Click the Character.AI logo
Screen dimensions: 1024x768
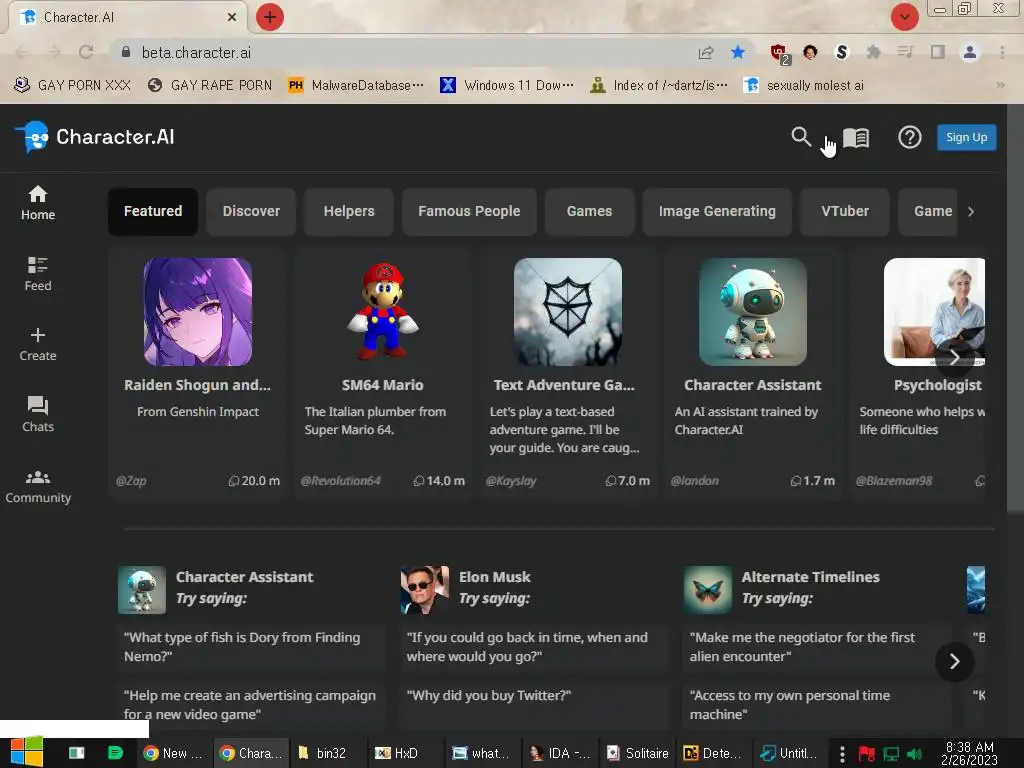pyautogui.click(x=95, y=137)
